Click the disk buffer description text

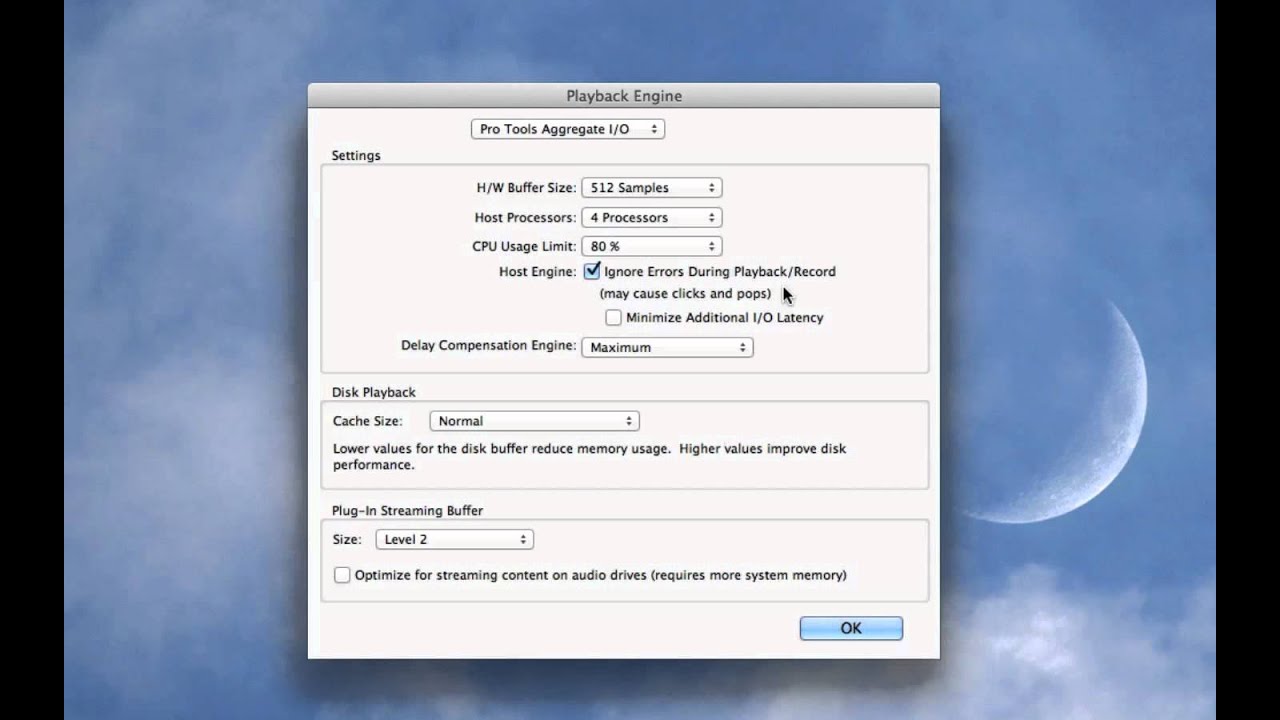pos(589,456)
